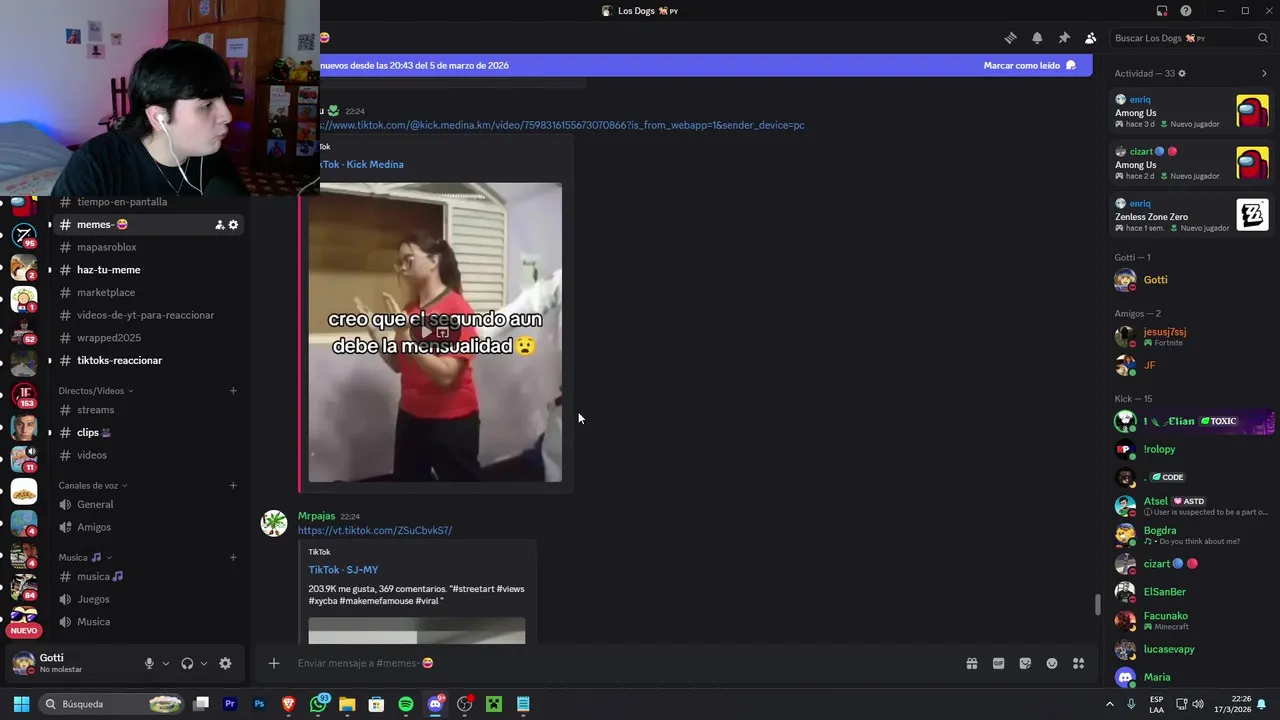Image resolution: width=1280 pixels, height=720 pixels.
Task: Toggle the member list icon
Action: [1091, 38]
